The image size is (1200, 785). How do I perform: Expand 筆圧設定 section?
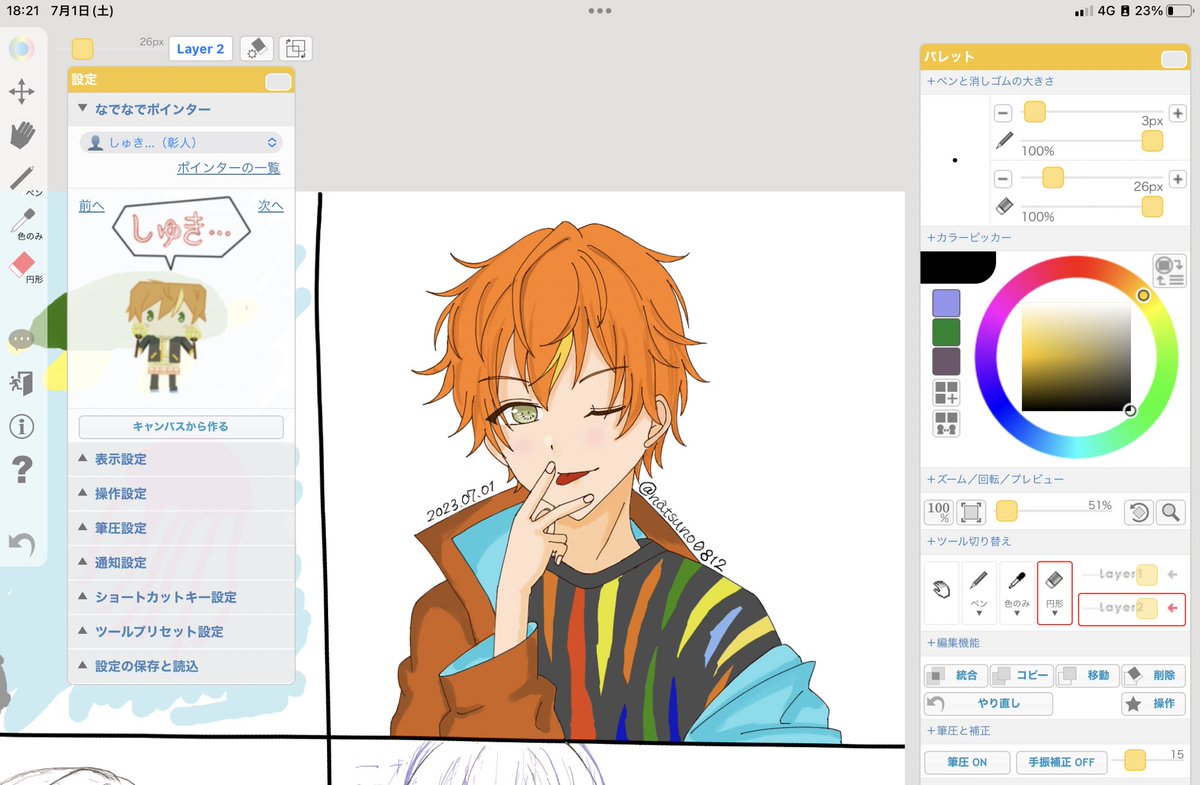(181, 528)
